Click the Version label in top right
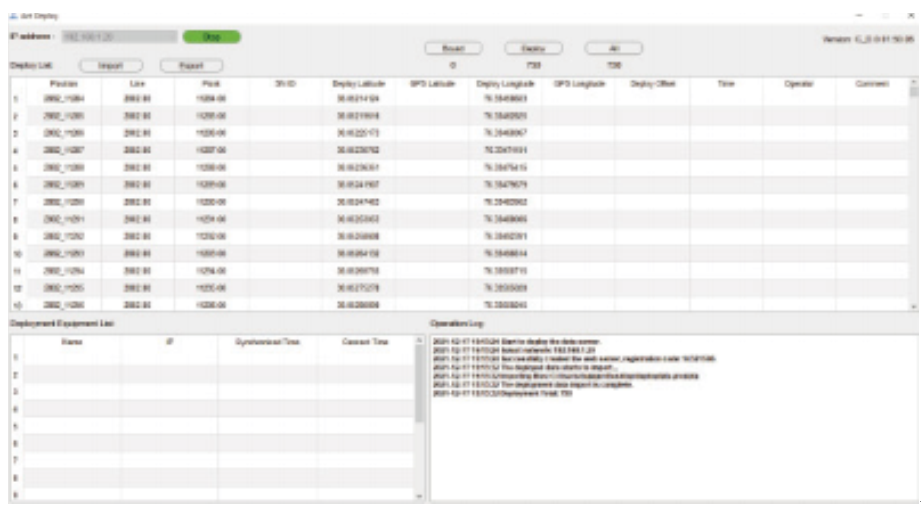The height and width of the screenshot is (507, 921). [x=868, y=39]
